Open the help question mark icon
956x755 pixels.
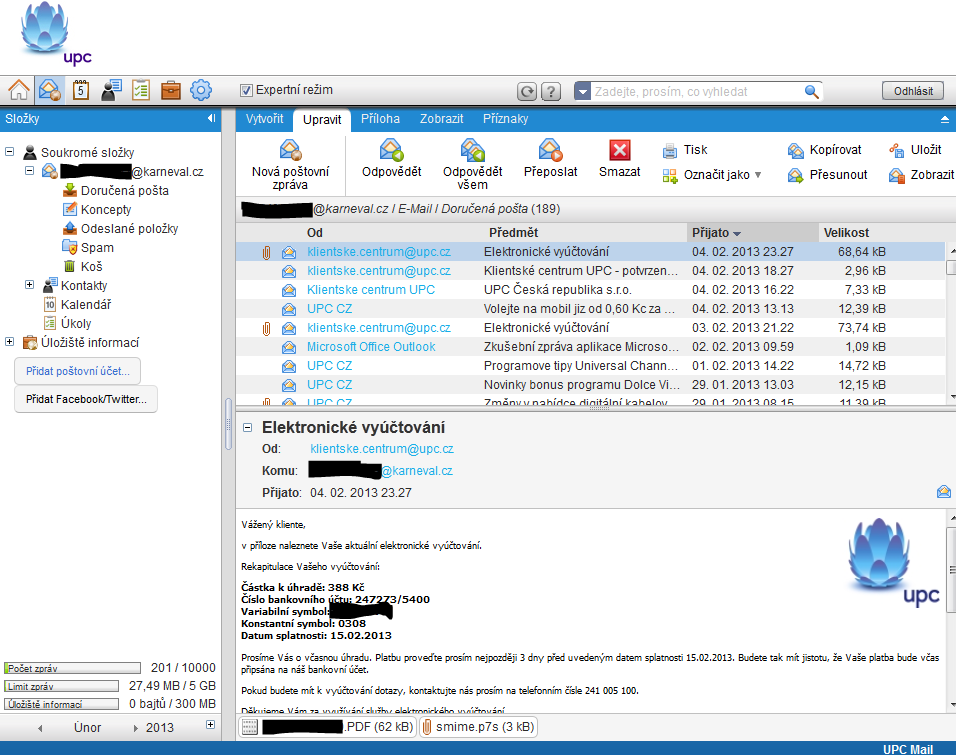(551, 91)
